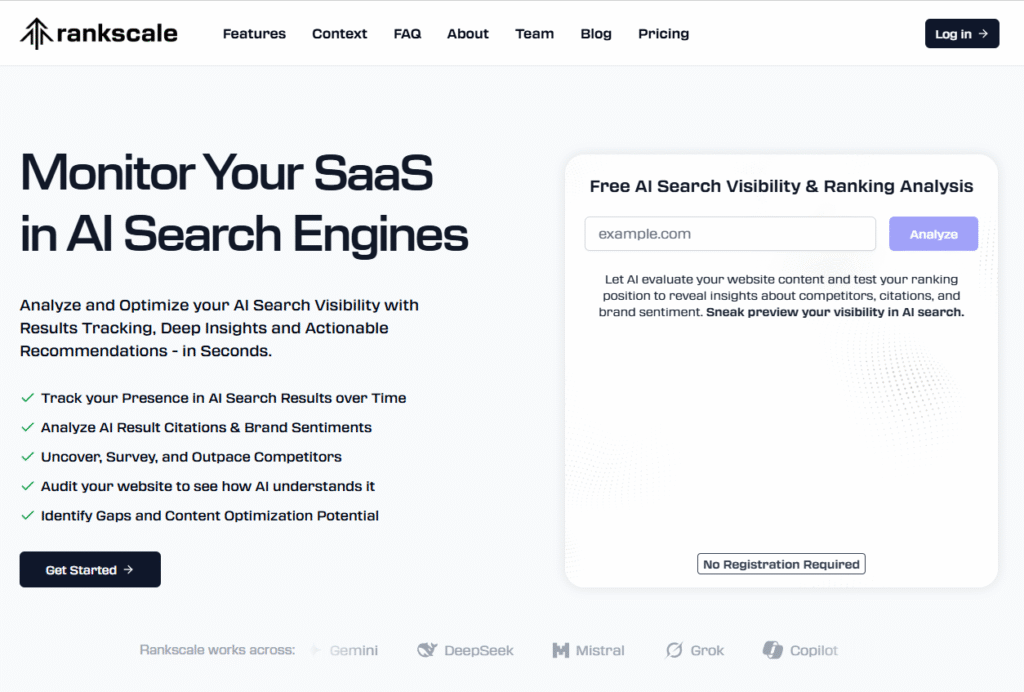The width and height of the screenshot is (1024, 692).
Task: Click the checkmark beside Track your Presence
Action: pos(27,398)
